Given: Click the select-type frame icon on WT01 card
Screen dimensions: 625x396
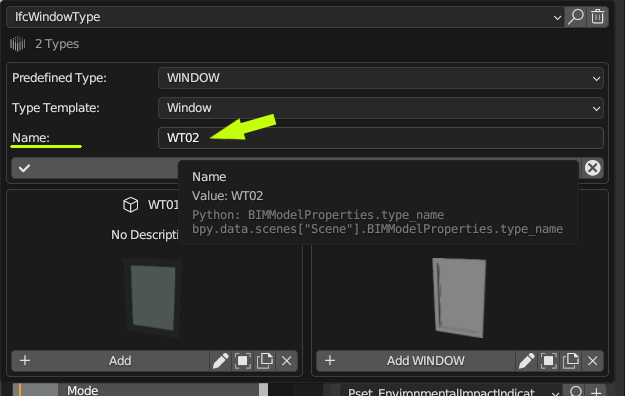Looking at the screenshot, I should pyautogui.click(x=242, y=361).
